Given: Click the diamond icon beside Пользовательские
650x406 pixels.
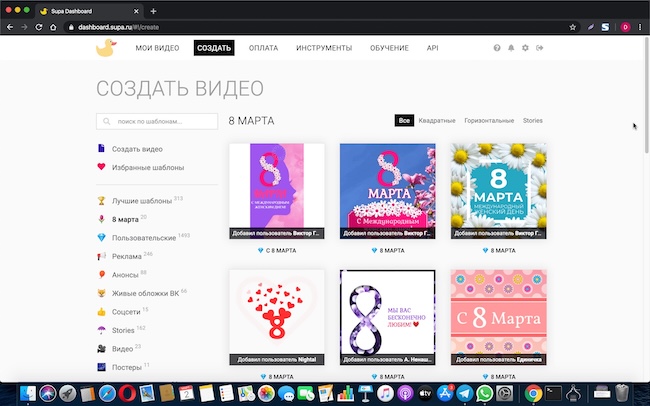Looking at the screenshot, I should (x=101, y=238).
